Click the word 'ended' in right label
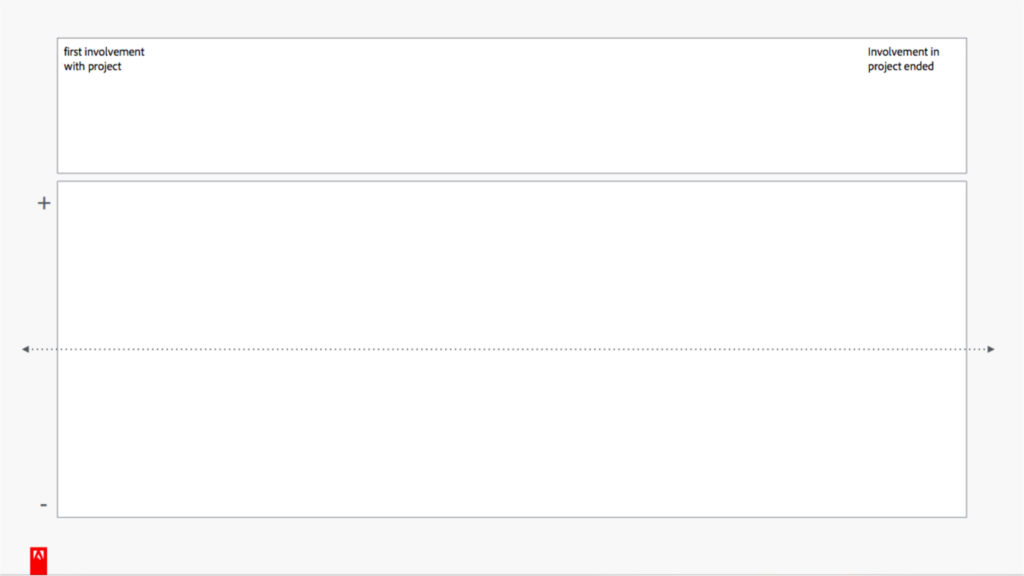Viewport: 1024px width, 576px height. pos(919,67)
